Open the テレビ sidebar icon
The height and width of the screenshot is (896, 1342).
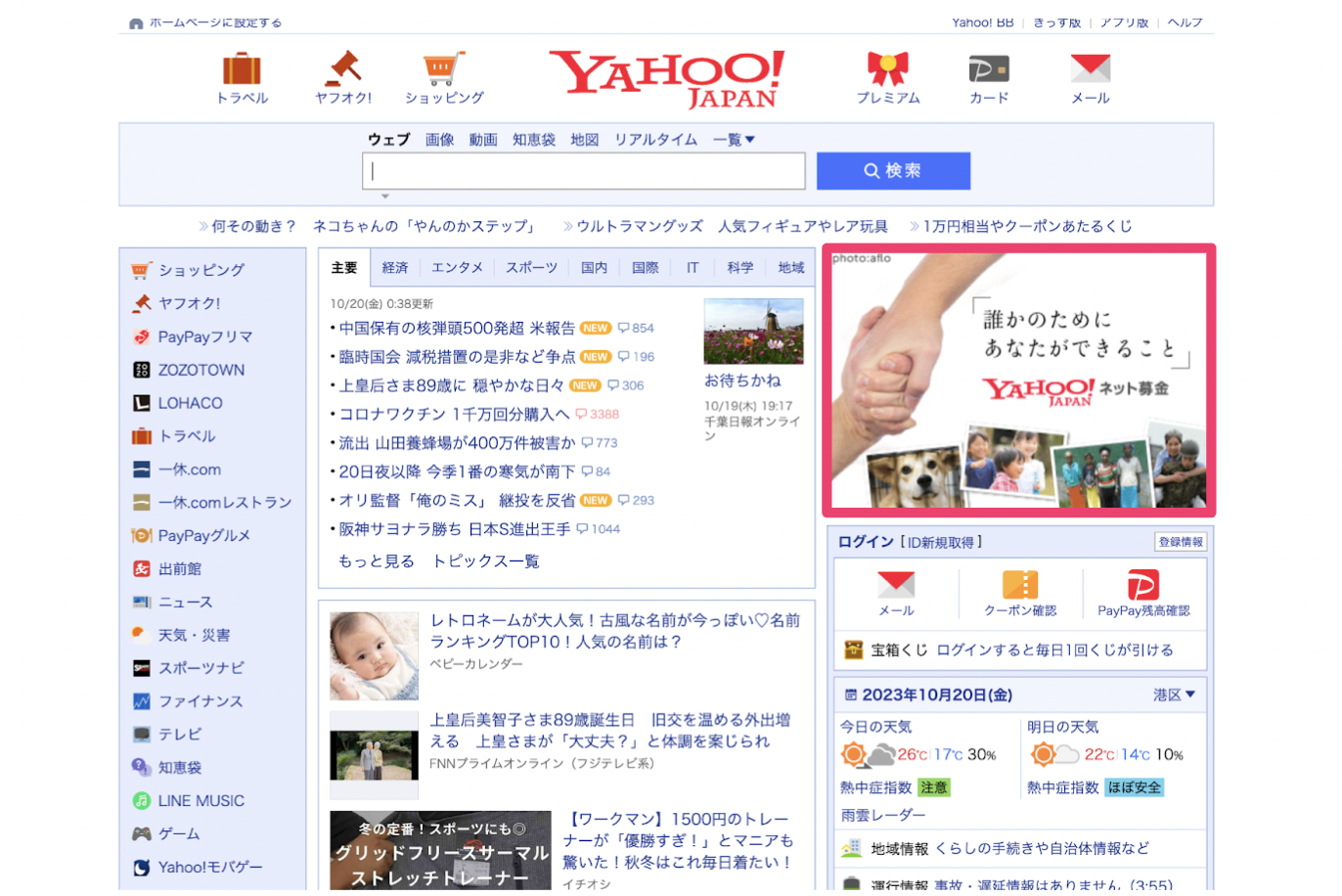coord(142,735)
